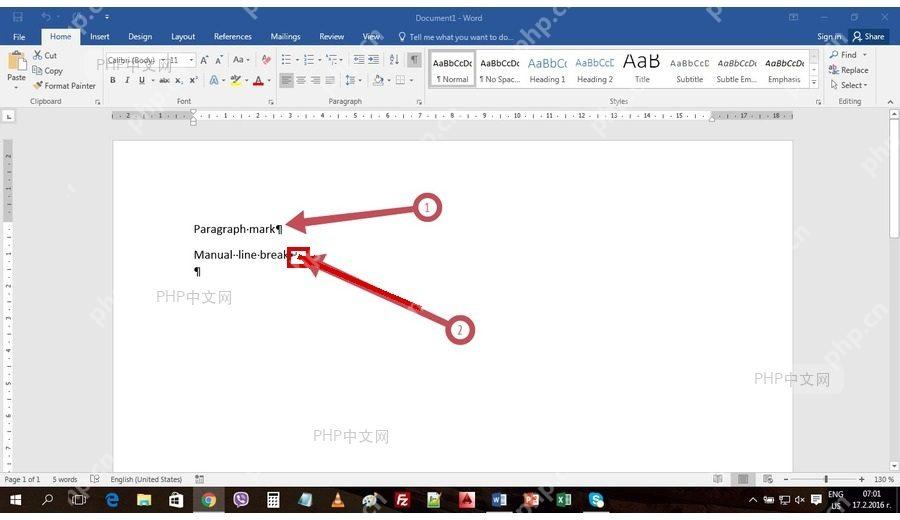
Task: Zoom out with the minus button
Action: (786, 479)
